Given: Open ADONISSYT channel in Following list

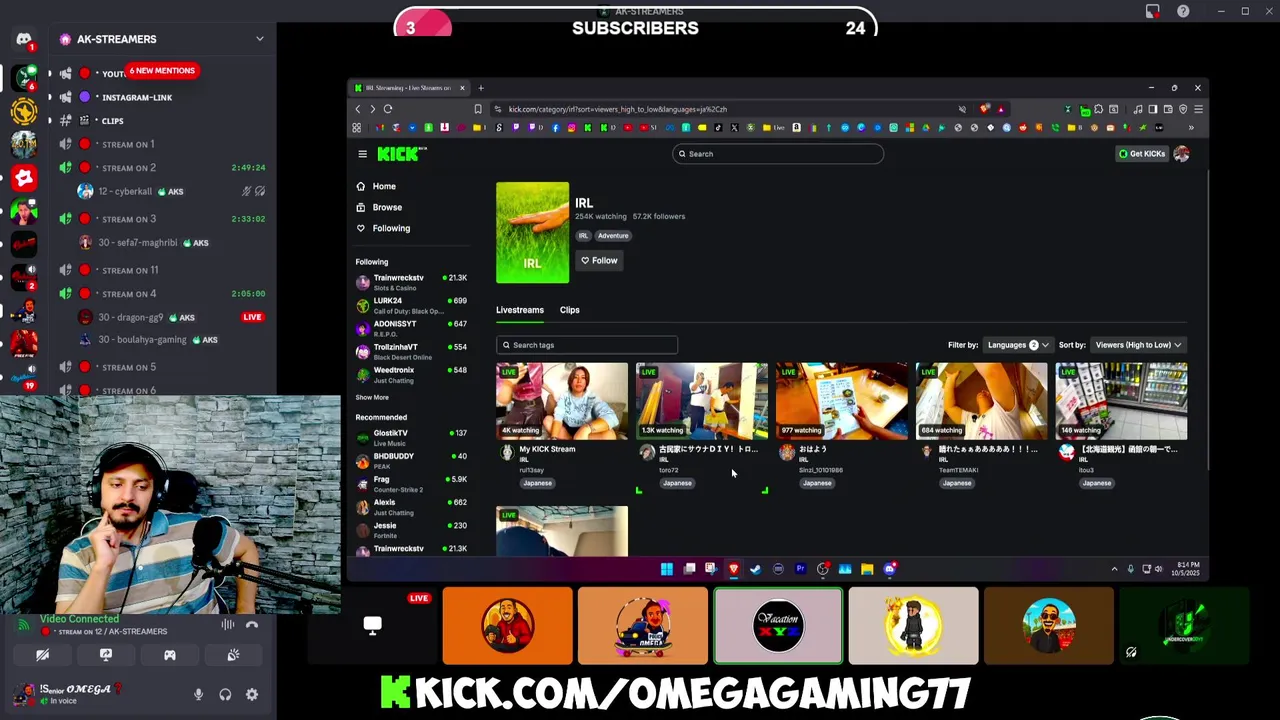Looking at the screenshot, I should click(412, 327).
